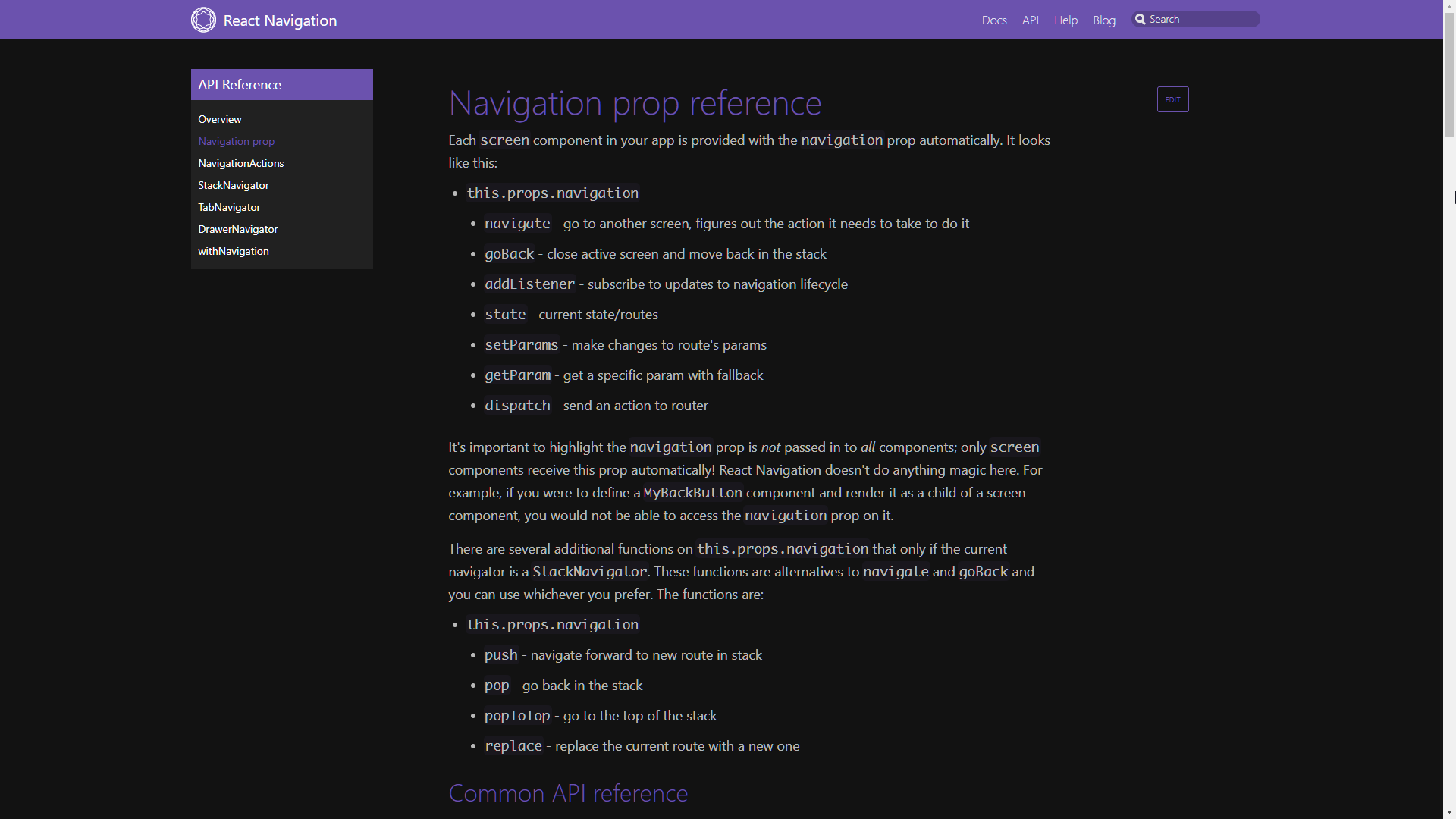Open Overview in the sidebar

click(x=220, y=119)
